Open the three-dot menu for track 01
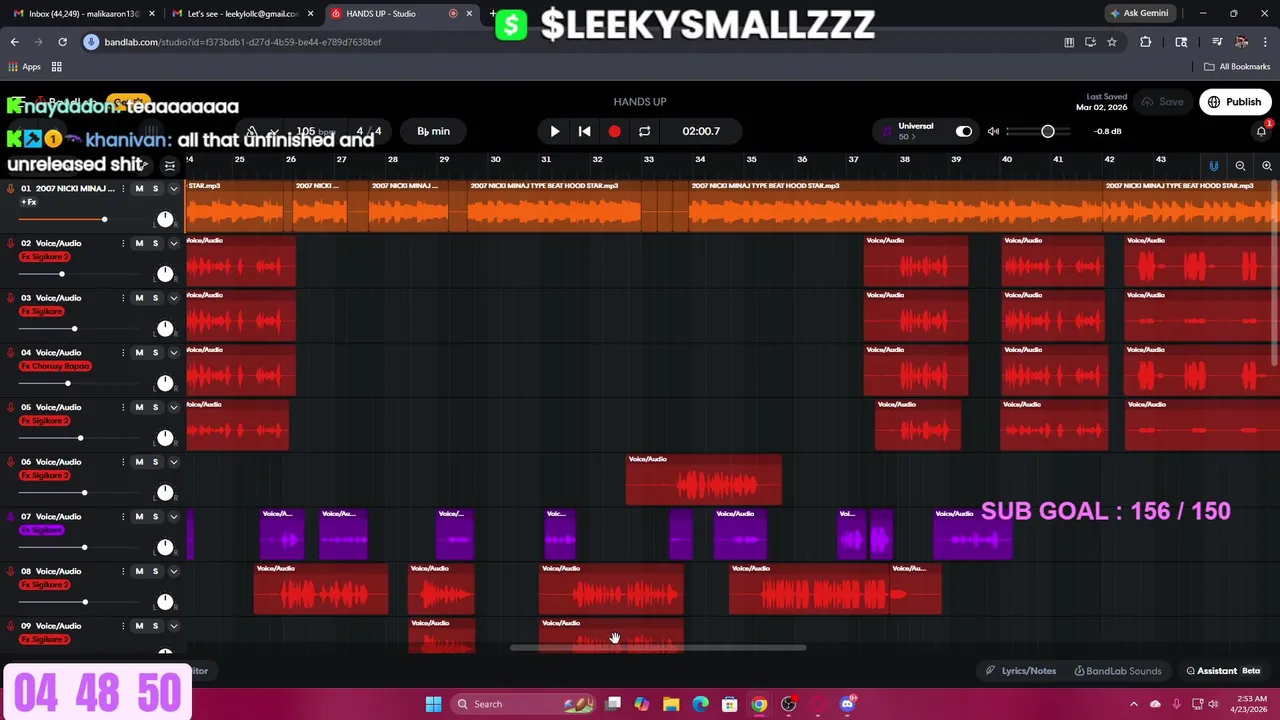 tap(123, 188)
